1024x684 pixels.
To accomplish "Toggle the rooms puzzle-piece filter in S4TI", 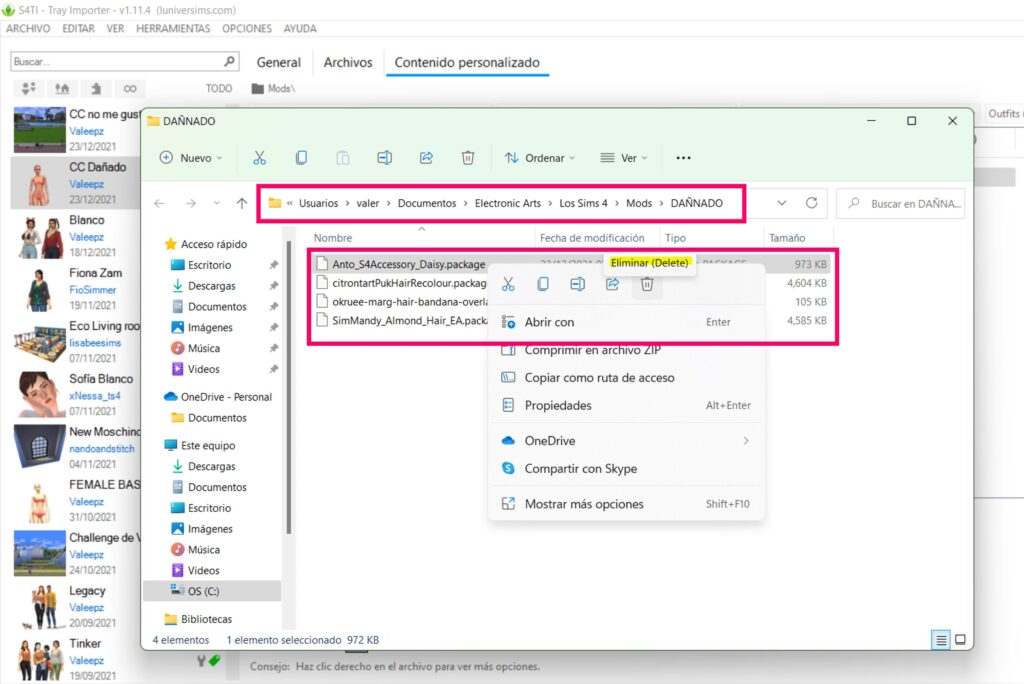I will click(96, 88).
